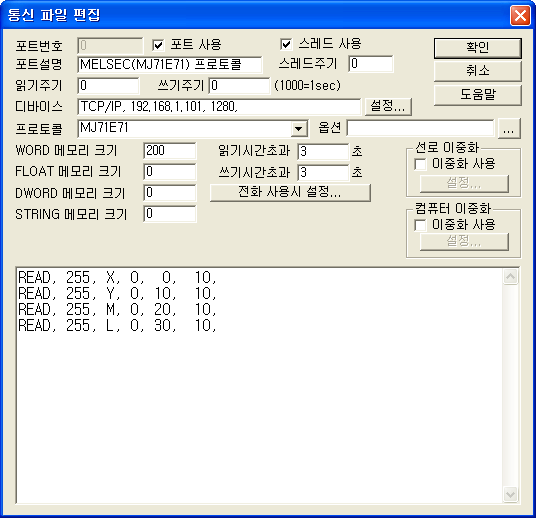Click the 읽기시간초과 input field
The width and height of the screenshot is (536, 518).
pos(323,151)
